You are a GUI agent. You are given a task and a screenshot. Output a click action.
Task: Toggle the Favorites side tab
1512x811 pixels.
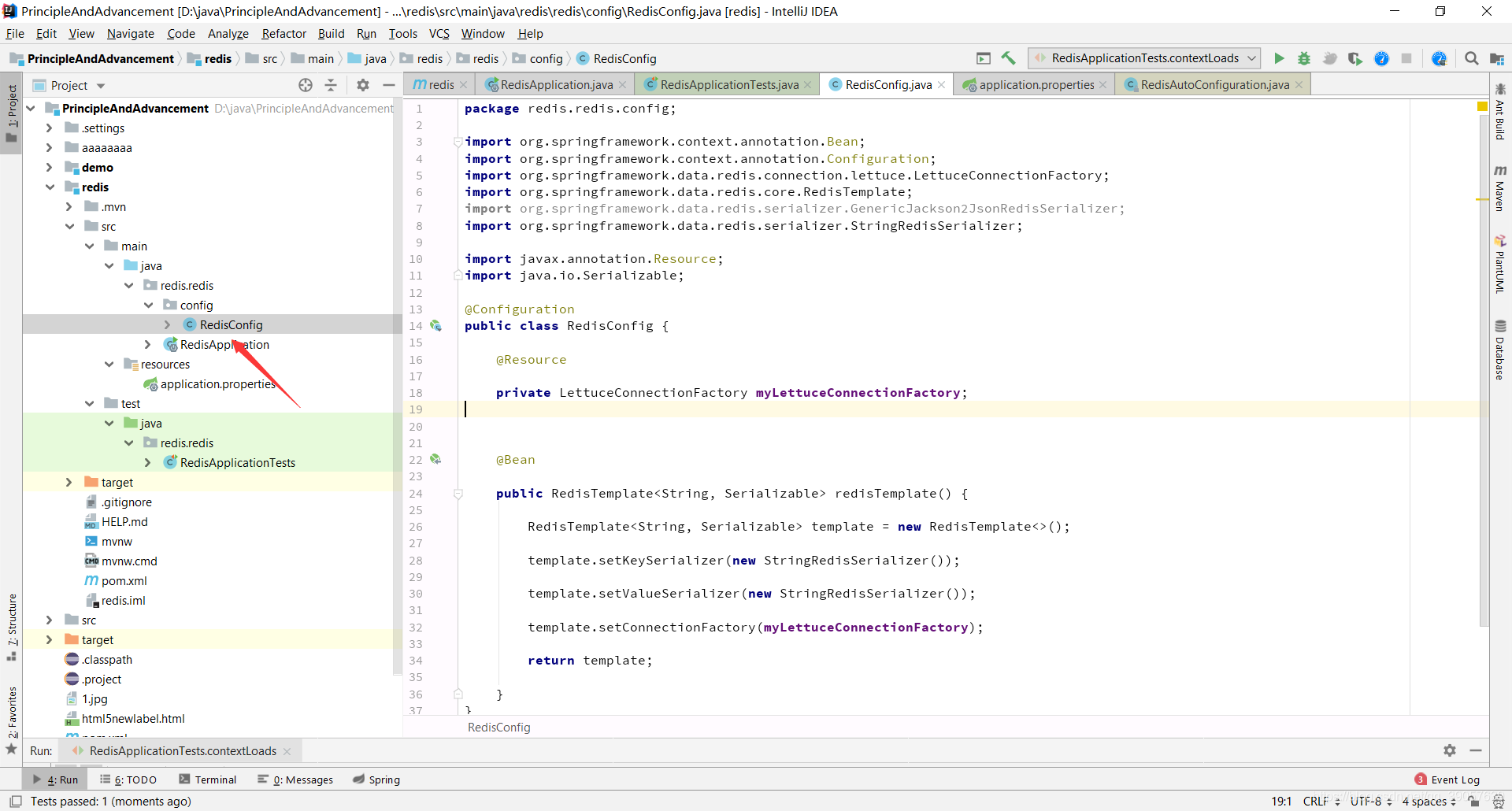(11, 719)
